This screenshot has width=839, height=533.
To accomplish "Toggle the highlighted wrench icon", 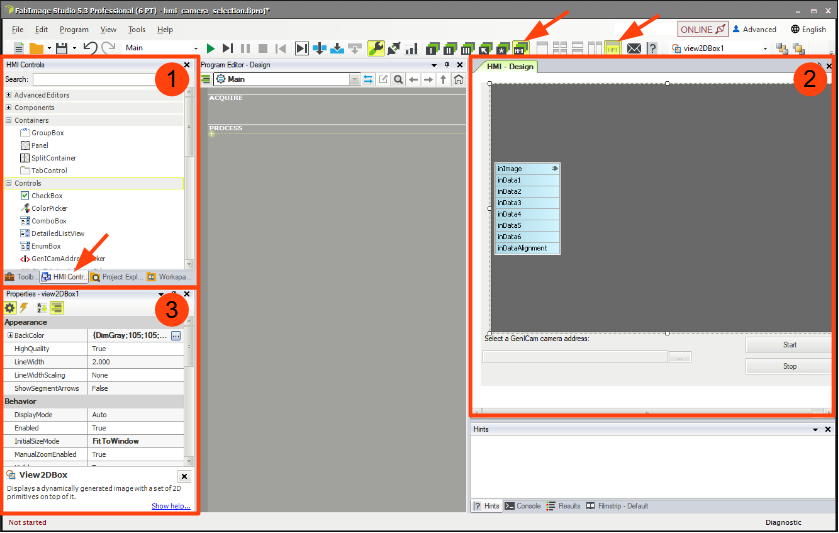I will 376,49.
